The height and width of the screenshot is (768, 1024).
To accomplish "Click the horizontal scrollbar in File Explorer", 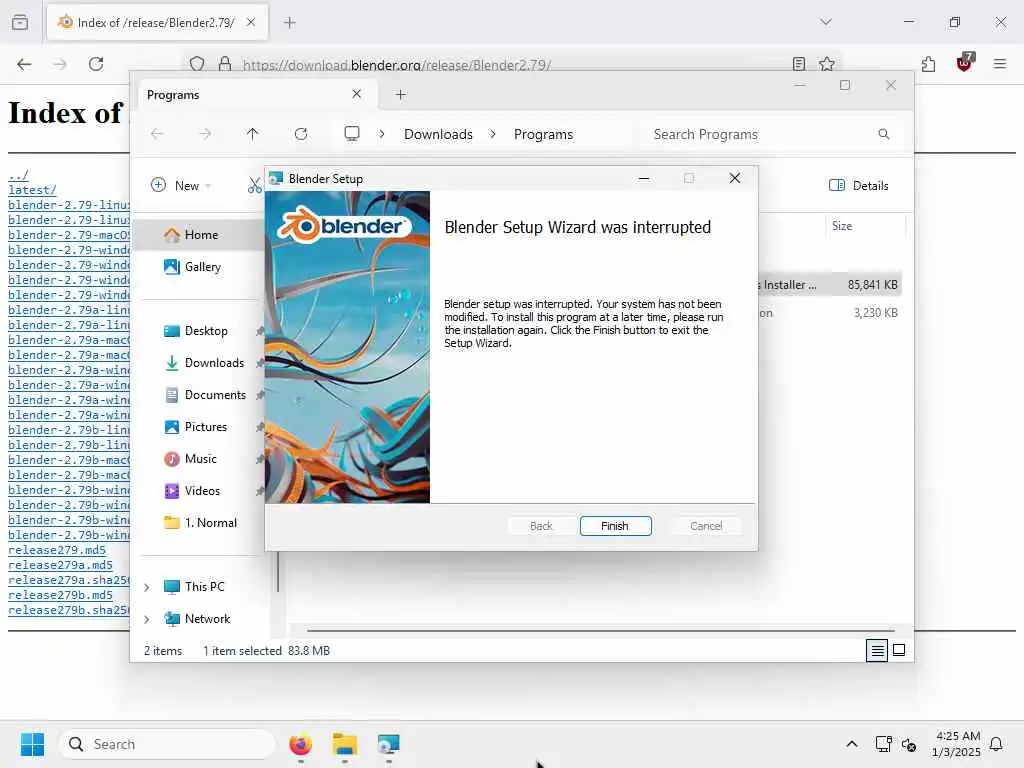I will [x=601, y=631].
